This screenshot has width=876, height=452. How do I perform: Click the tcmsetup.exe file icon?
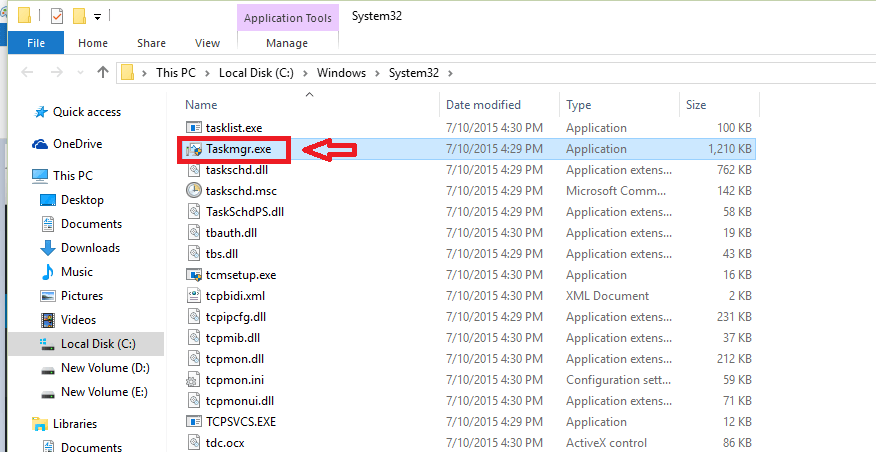pos(193,275)
